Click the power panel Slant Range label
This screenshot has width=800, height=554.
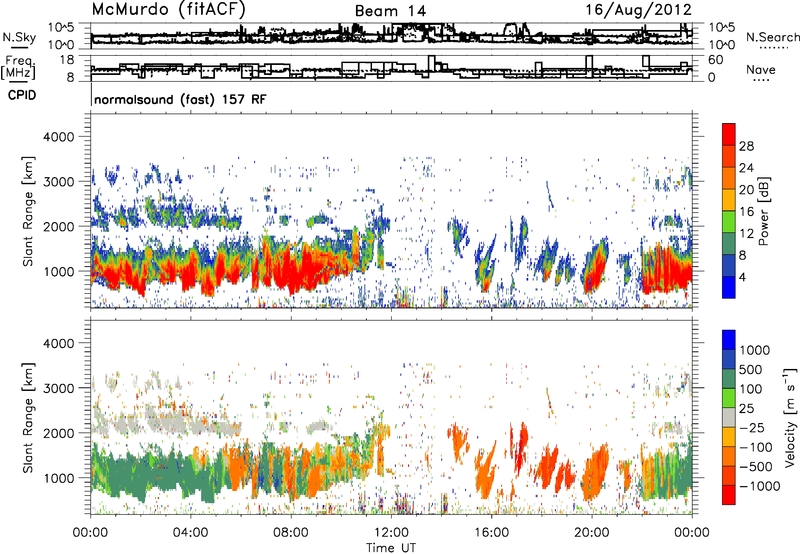click(x=28, y=211)
